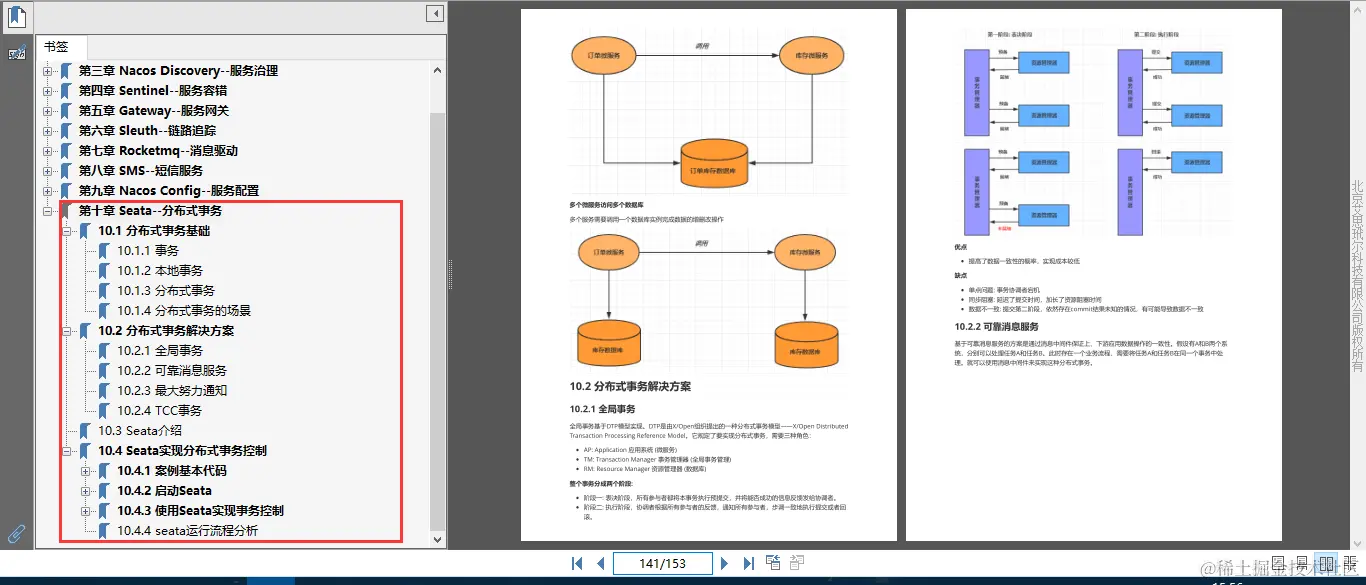Click the next view icon

coord(797,562)
